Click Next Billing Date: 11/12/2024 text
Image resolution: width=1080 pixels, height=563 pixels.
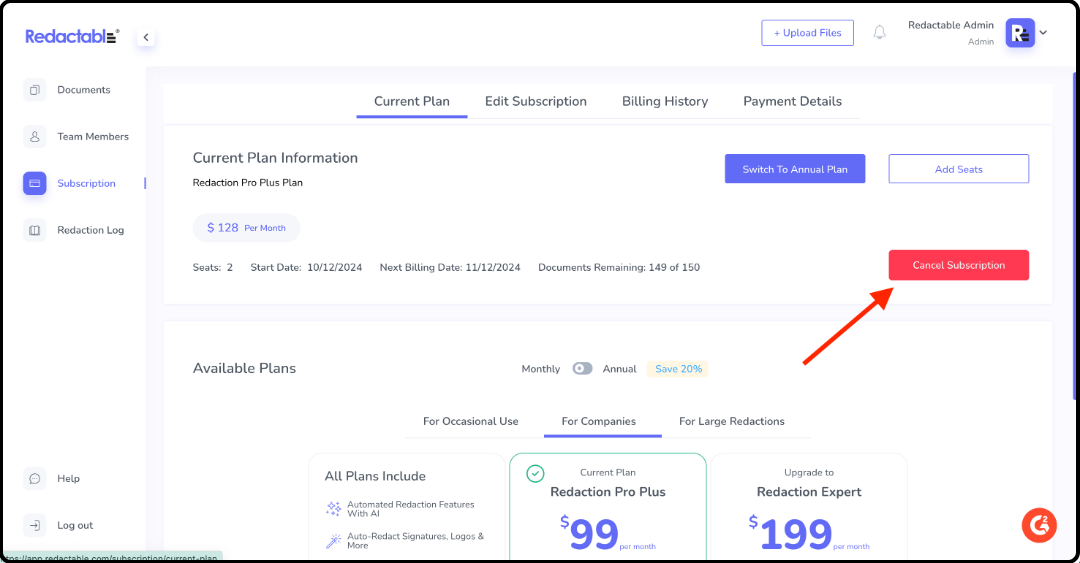point(450,267)
